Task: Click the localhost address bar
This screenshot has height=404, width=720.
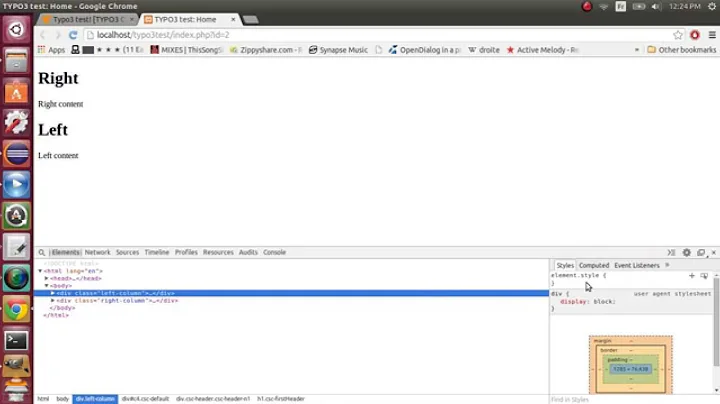Action: (377, 35)
